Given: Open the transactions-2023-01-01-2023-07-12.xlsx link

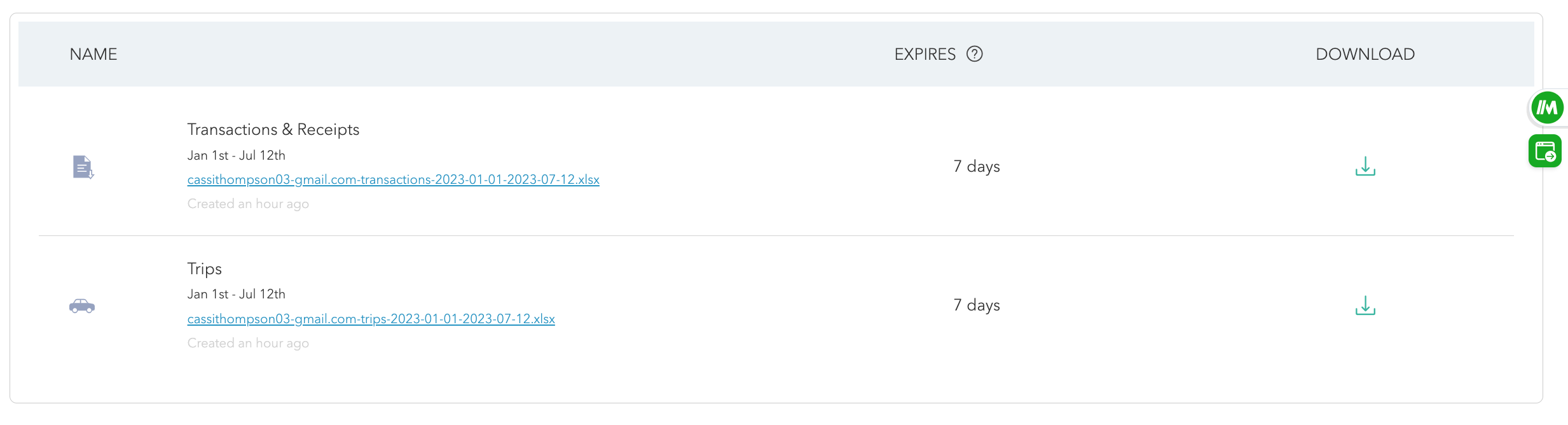Looking at the screenshot, I should click(393, 180).
